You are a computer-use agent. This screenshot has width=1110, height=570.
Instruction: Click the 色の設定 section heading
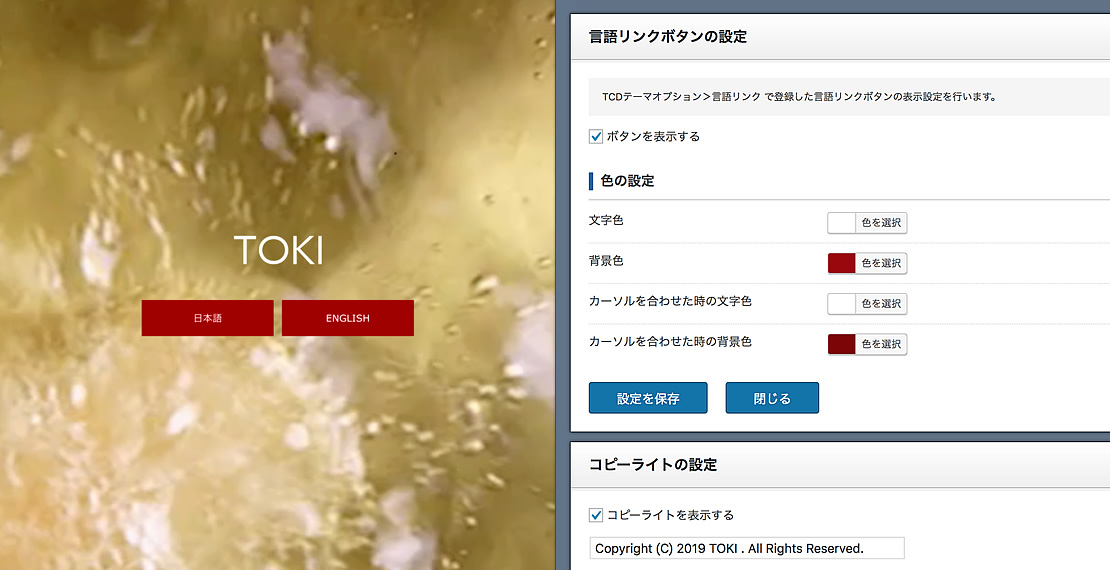pos(627,181)
